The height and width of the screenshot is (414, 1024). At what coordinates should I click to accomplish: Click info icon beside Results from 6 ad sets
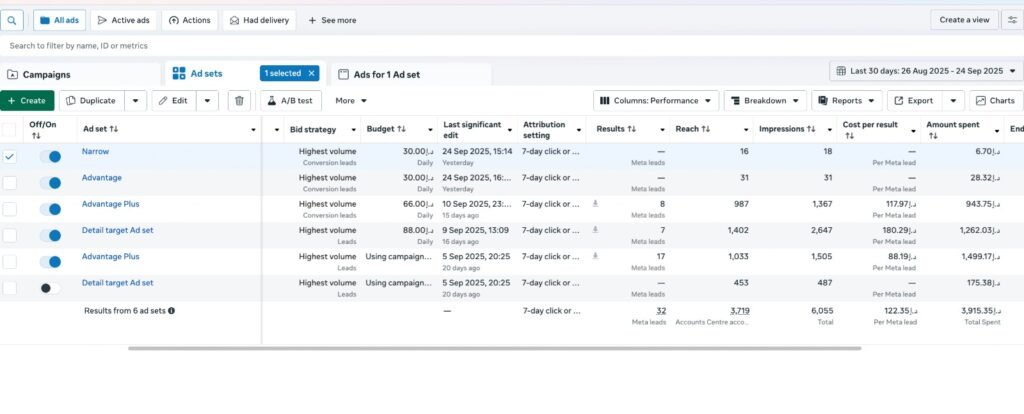click(171, 311)
